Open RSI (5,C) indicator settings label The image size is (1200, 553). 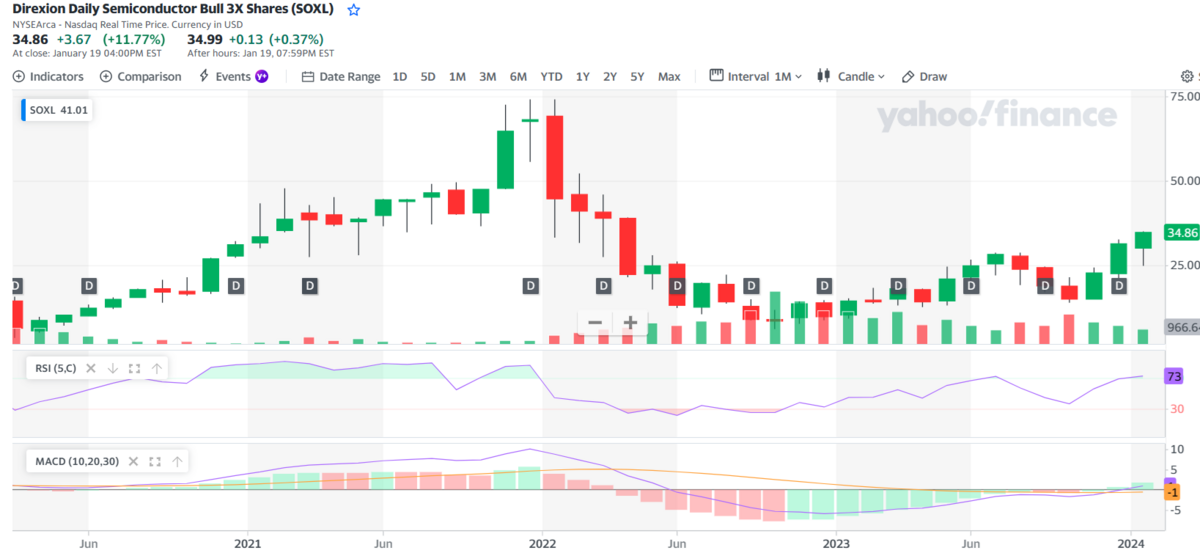54,368
